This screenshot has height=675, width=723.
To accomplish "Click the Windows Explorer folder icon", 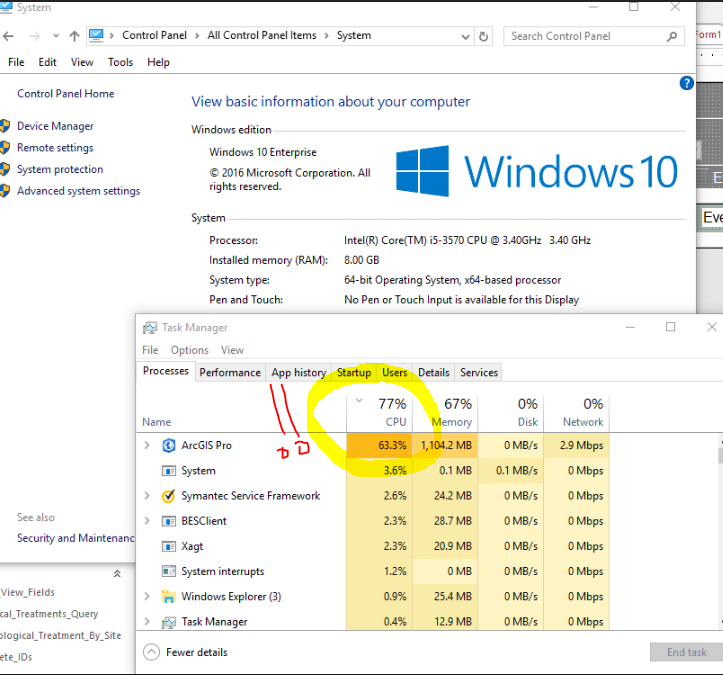I will 169,597.
